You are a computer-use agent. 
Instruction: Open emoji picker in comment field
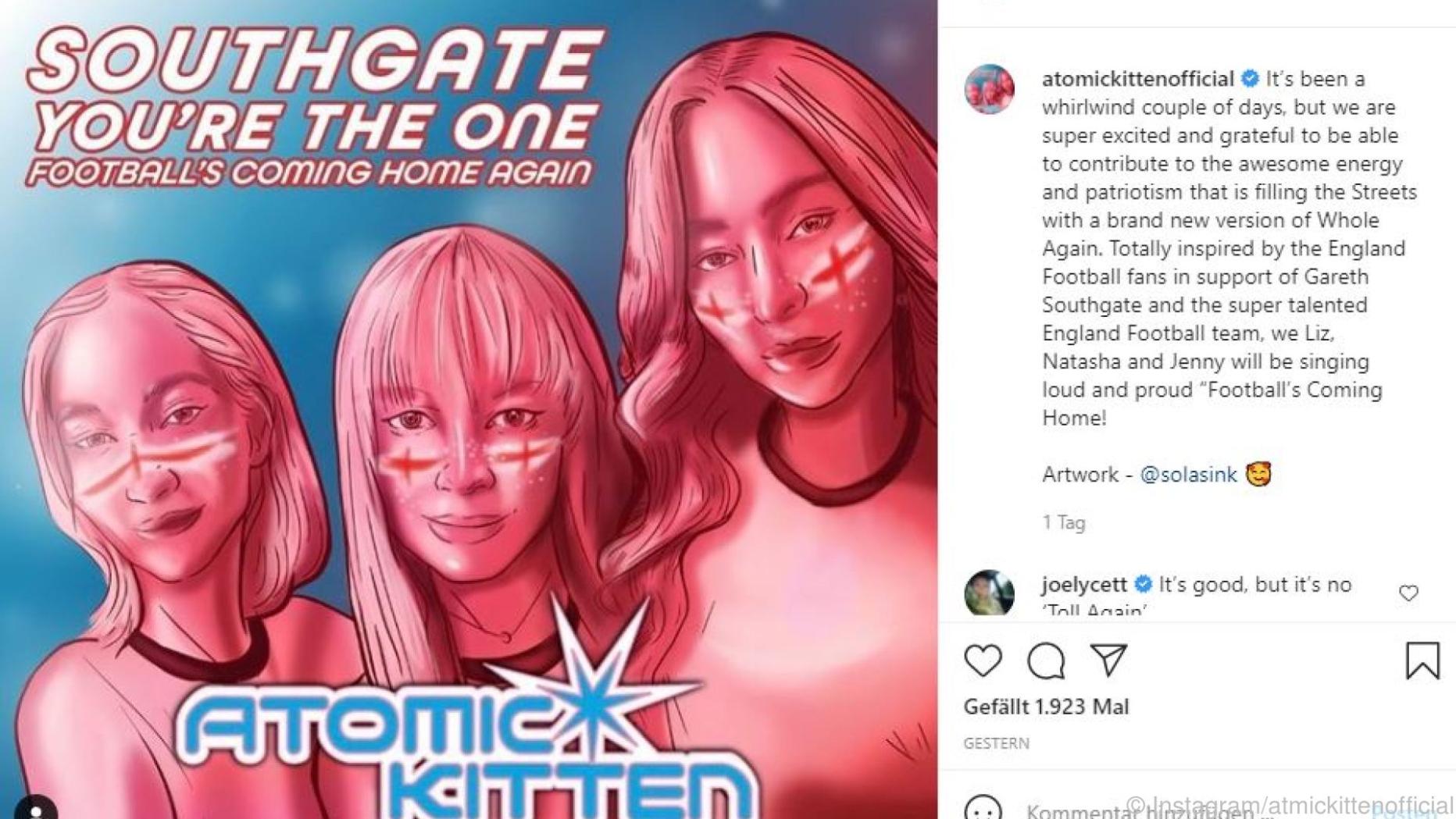pos(983,808)
